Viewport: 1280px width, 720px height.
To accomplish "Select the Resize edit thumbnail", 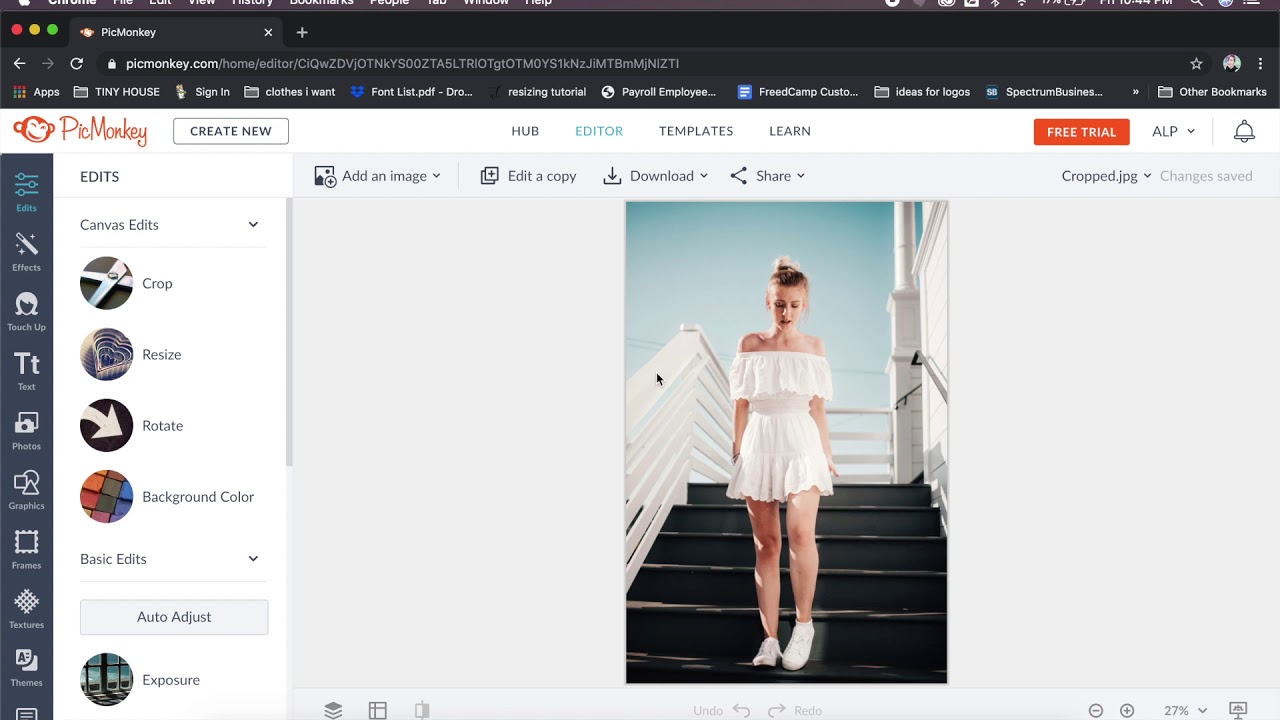I will click(x=106, y=354).
